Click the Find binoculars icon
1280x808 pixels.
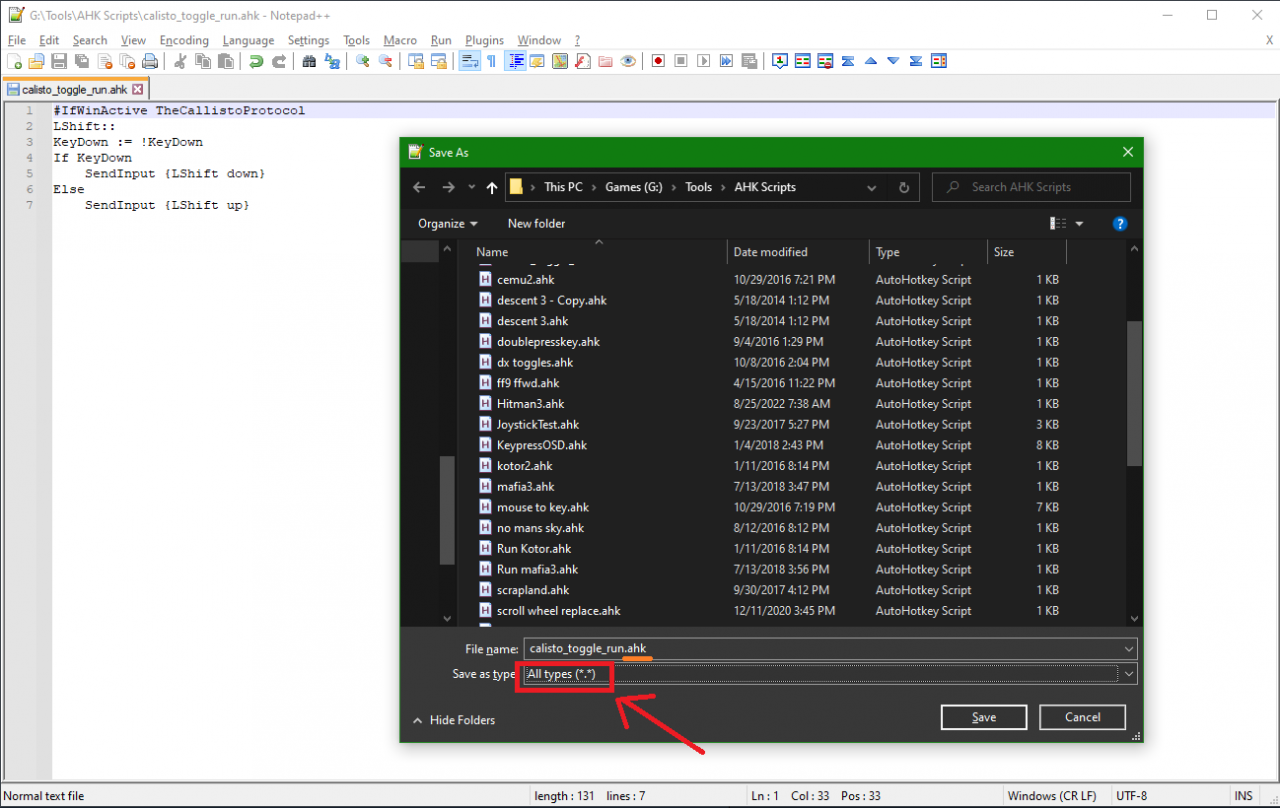[309, 61]
